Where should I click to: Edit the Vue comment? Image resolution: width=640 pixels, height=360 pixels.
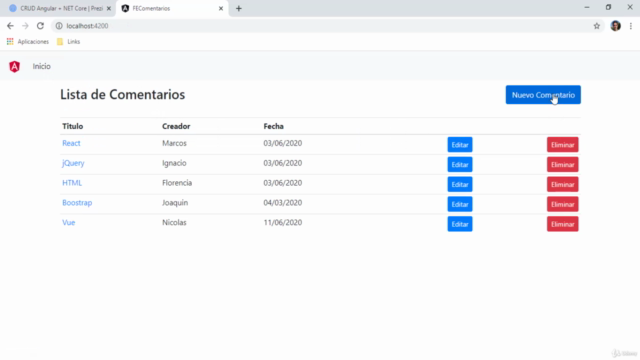460,224
